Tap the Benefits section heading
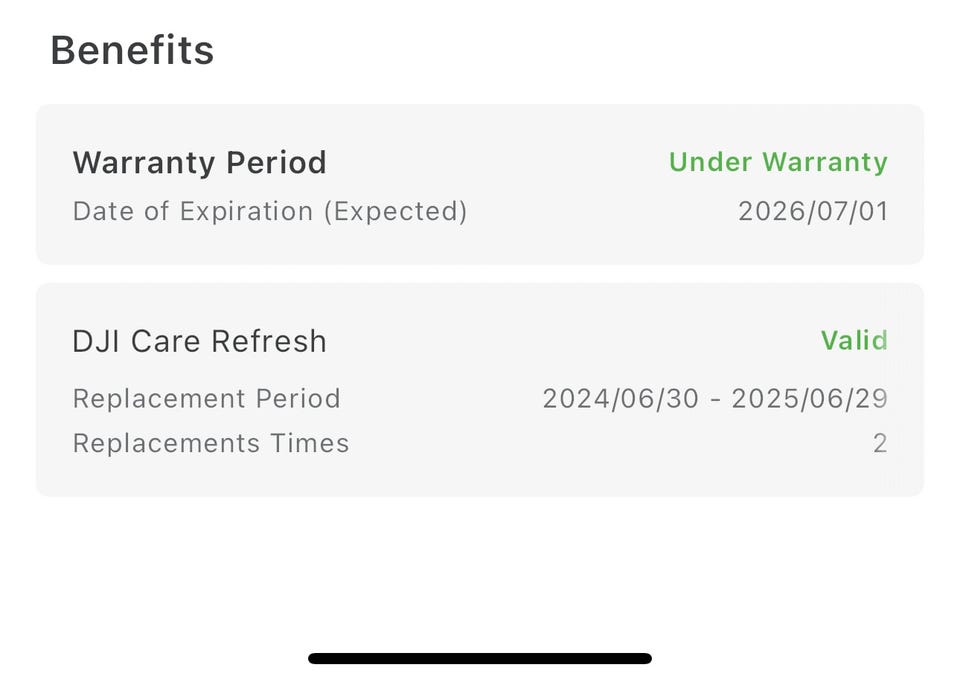The width and height of the screenshot is (960, 682). 132,50
